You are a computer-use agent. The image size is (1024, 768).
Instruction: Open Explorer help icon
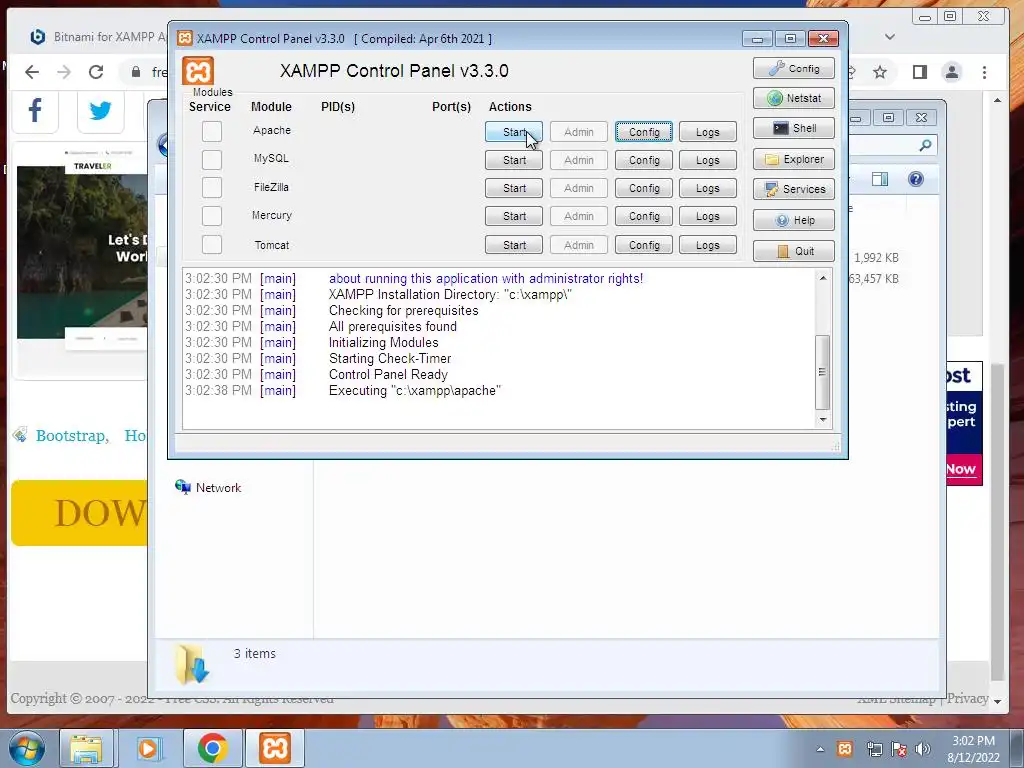click(916, 179)
